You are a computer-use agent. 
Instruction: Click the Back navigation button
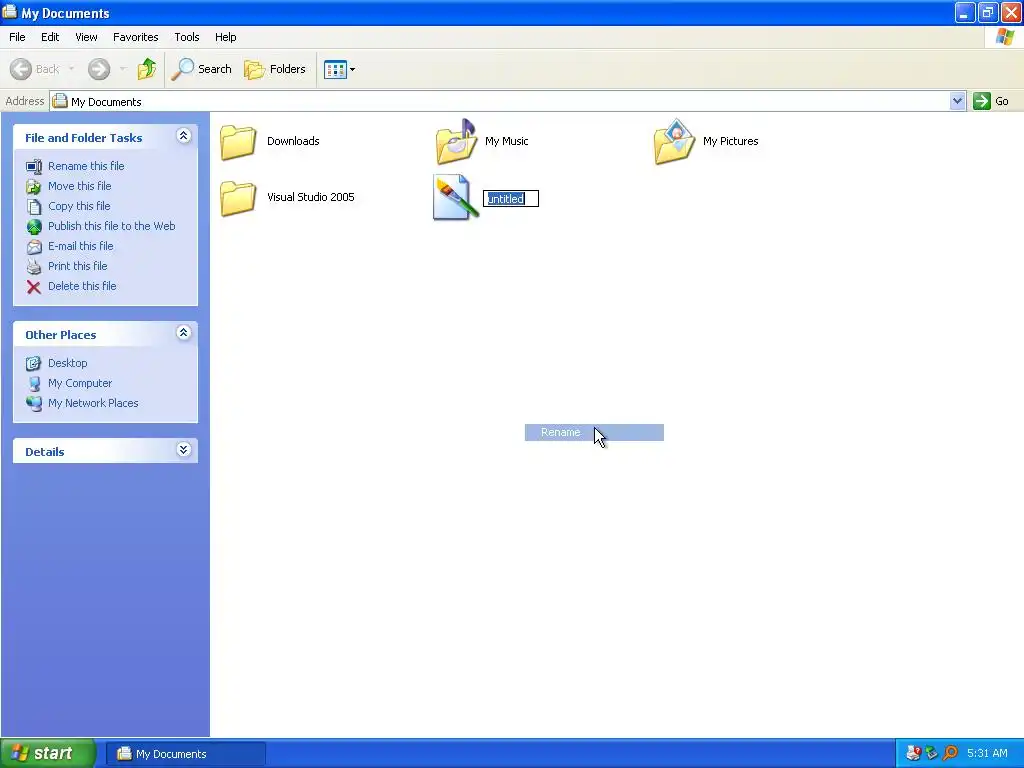click(35, 69)
